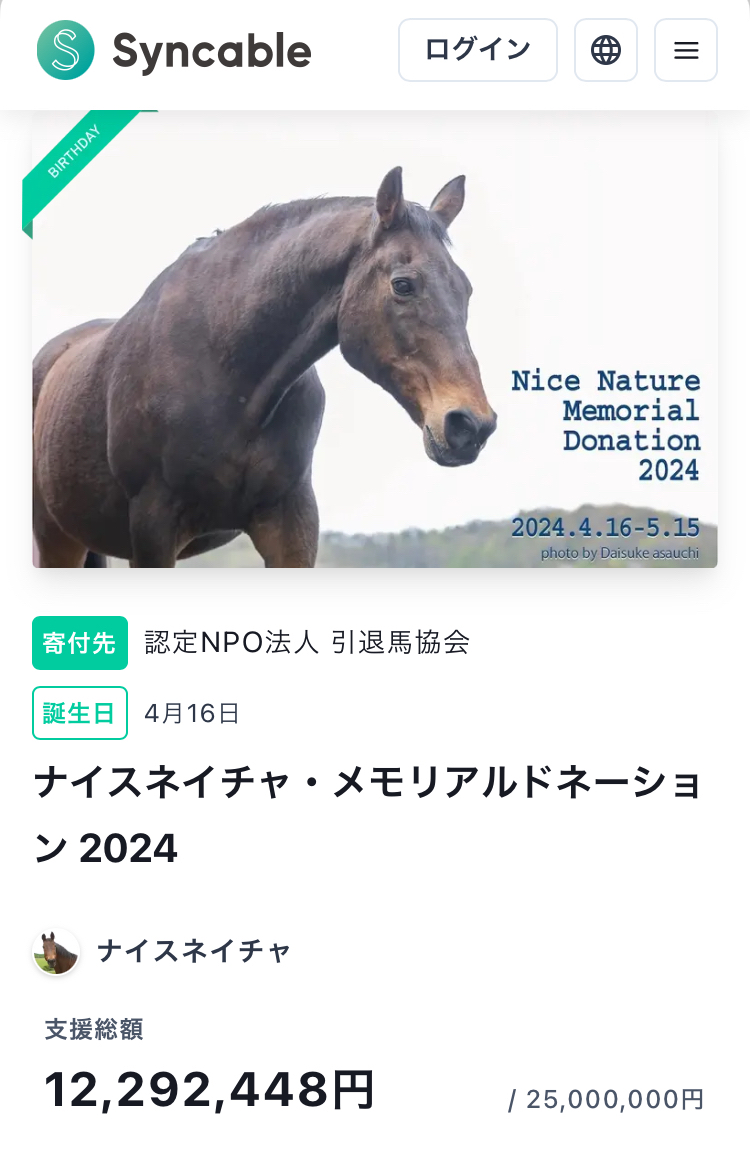Click the photo by Daisuke asauchi credit
The width and height of the screenshot is (750, 1154).
620,553
